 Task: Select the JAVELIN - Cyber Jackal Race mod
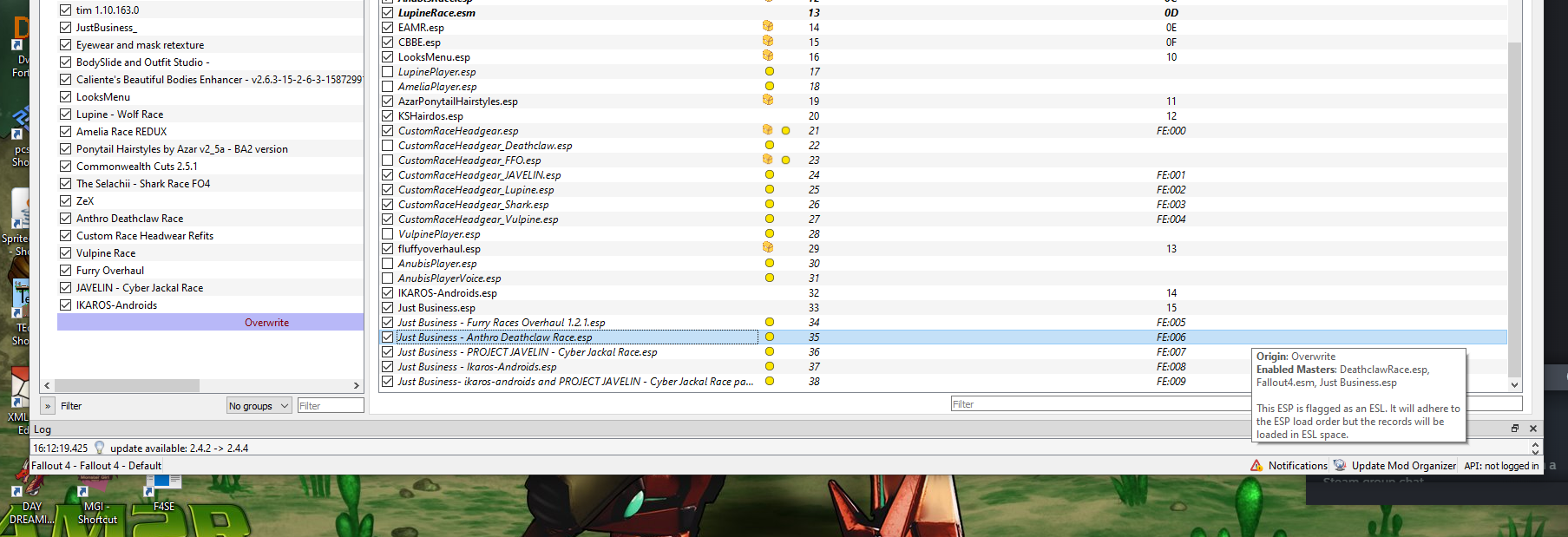point(211,287)
